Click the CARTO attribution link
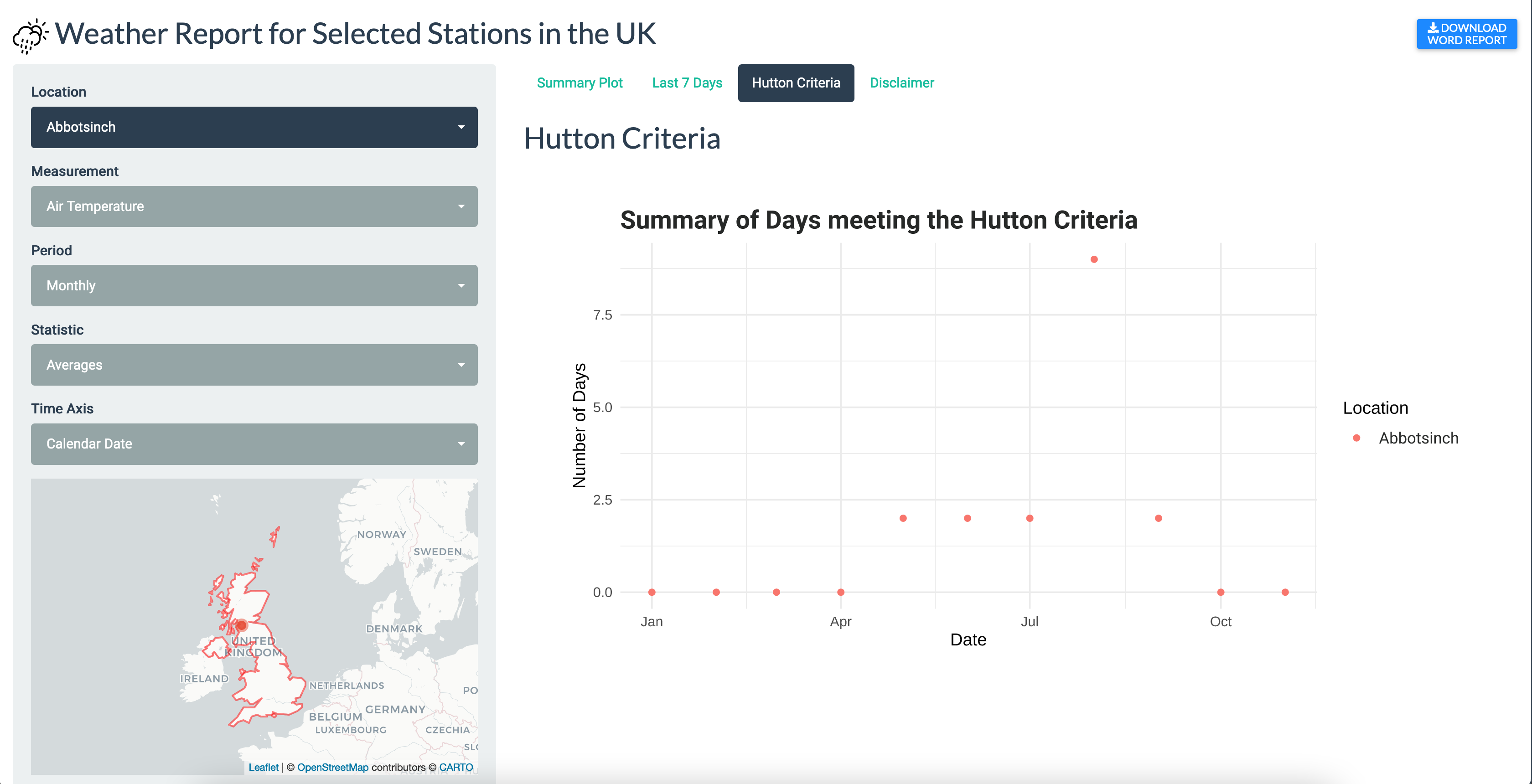 [x=455, y=767]
